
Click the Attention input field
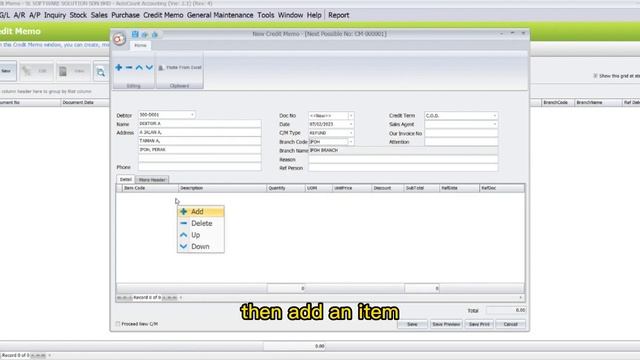[461, 142]
